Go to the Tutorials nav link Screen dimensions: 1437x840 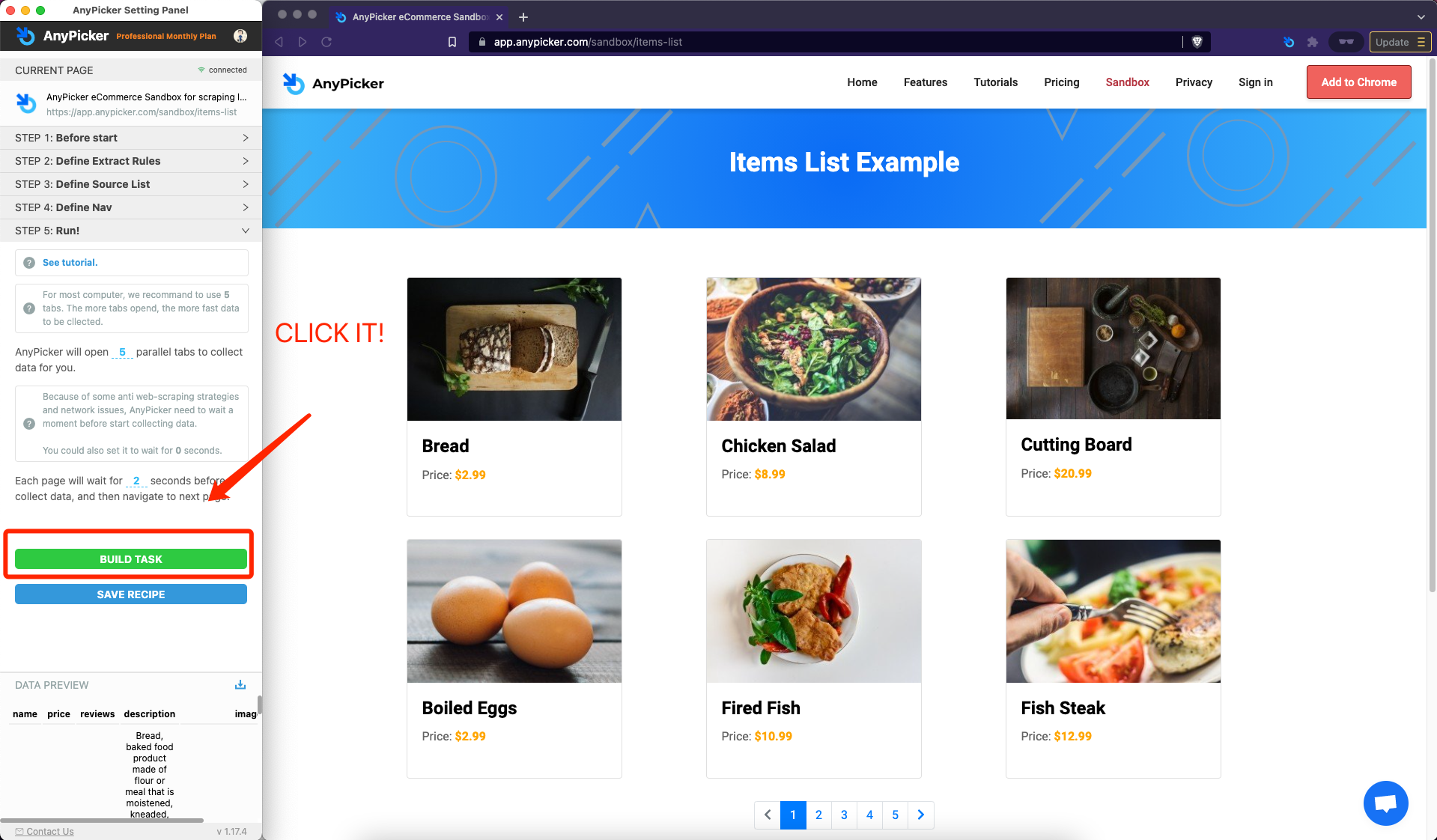click(x=995, y=82)
